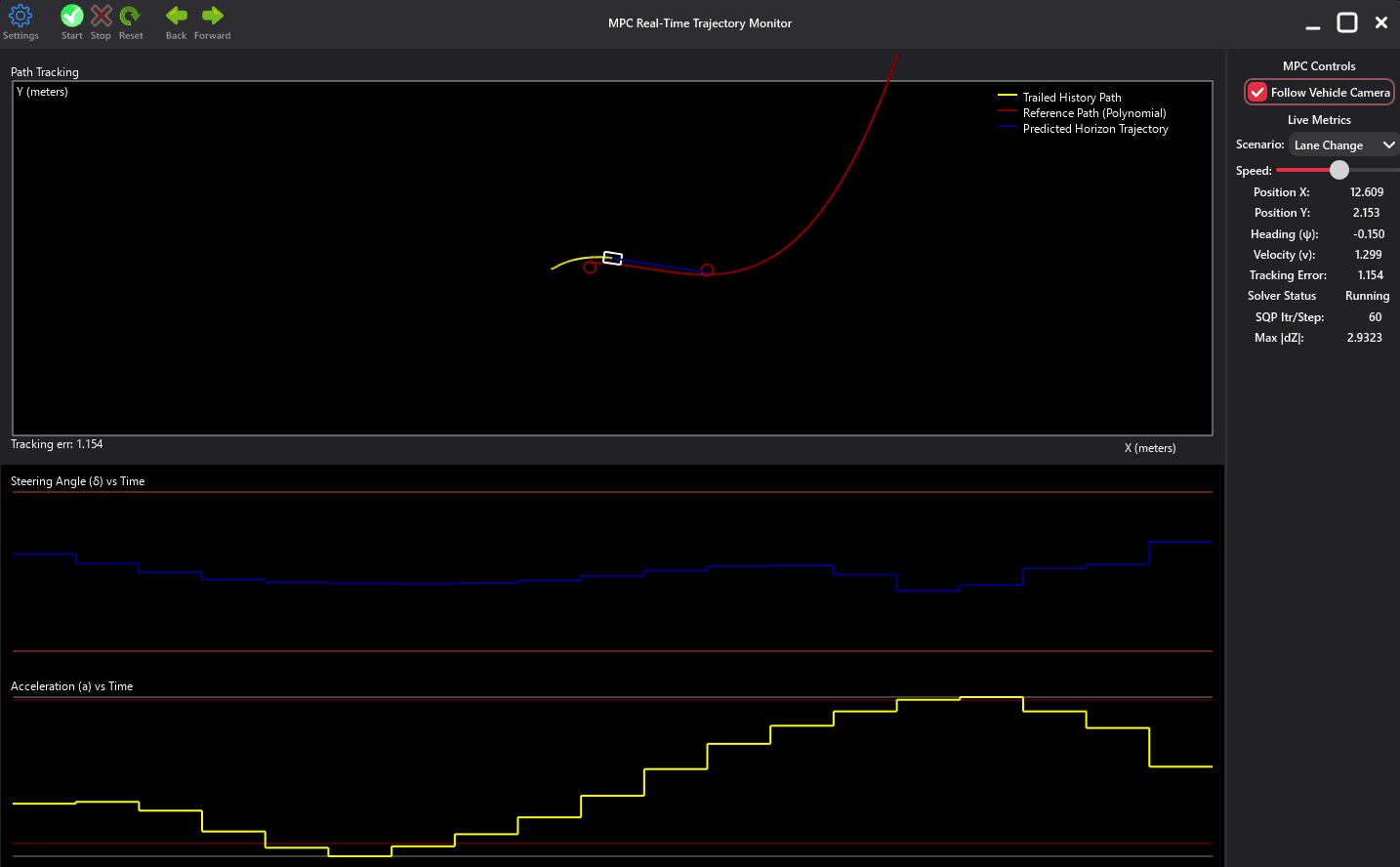
Task: Click the Acceleration (a) vs Time title
Action: [x=72, y=686]
